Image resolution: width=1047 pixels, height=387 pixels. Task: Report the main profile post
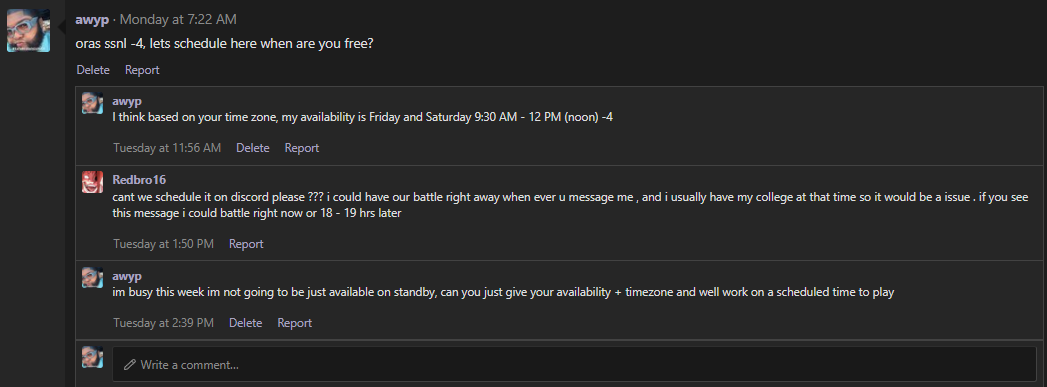[142, 70]
